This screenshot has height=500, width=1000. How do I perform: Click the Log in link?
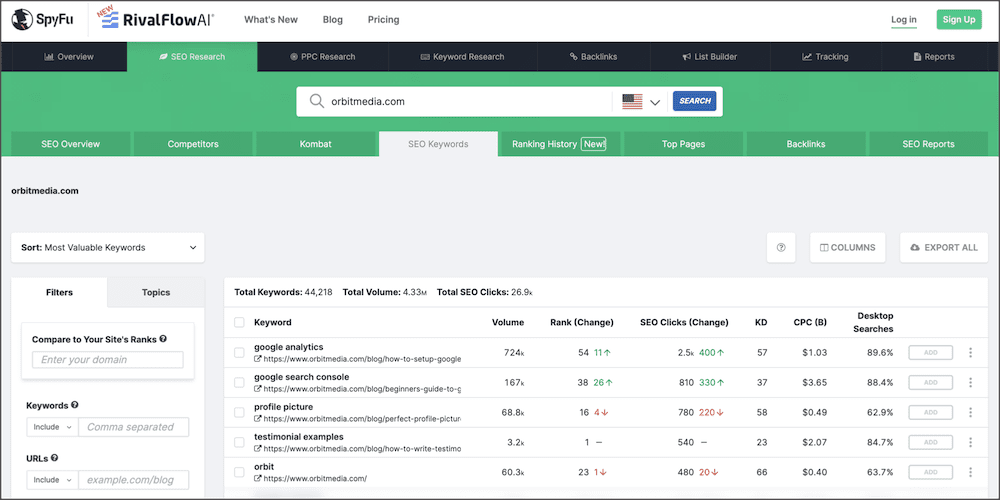[x=904, y=19]
